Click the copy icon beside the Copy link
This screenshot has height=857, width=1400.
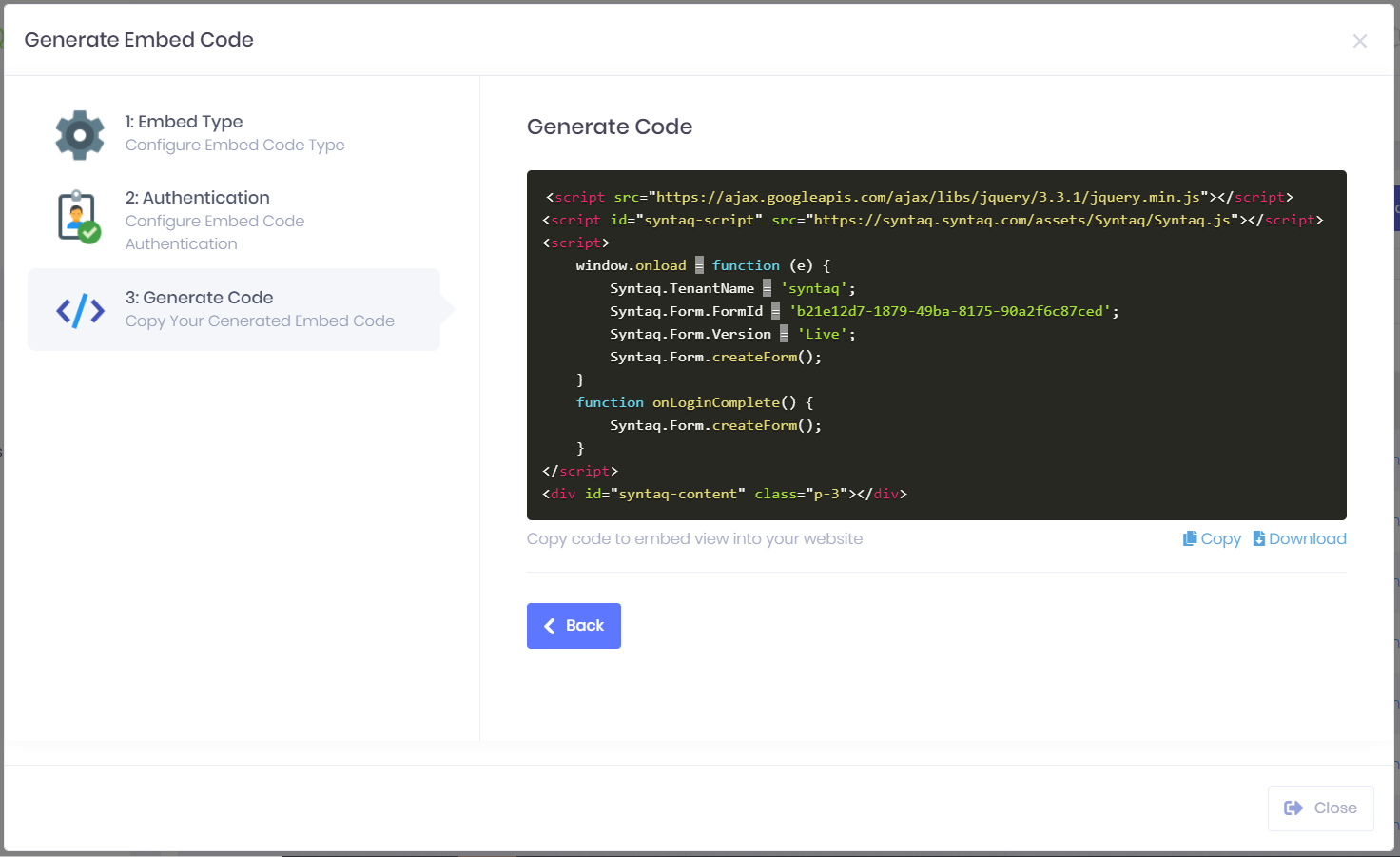(x=1189, y=538)
